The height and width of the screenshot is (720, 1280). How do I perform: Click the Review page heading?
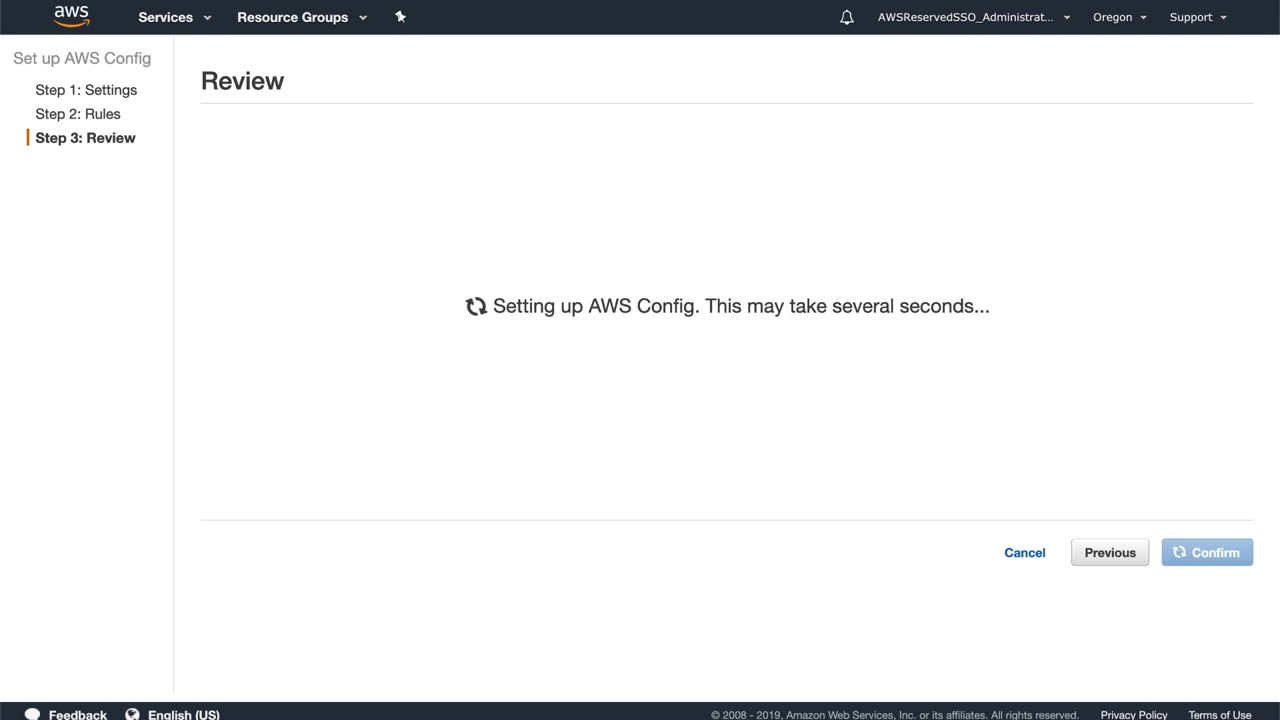(242, 81)
